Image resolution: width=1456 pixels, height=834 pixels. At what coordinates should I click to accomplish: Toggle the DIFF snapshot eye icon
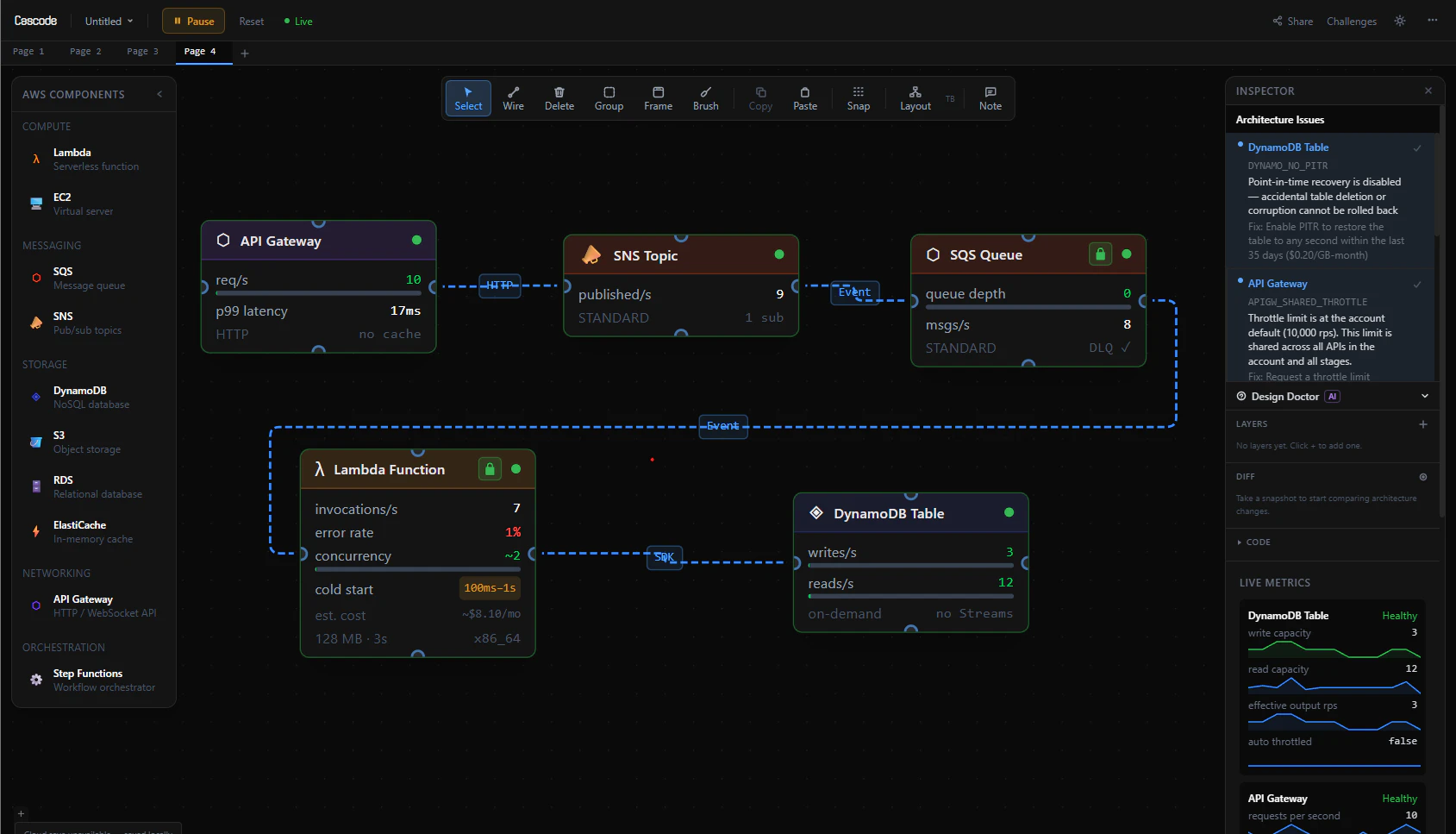1423,477
